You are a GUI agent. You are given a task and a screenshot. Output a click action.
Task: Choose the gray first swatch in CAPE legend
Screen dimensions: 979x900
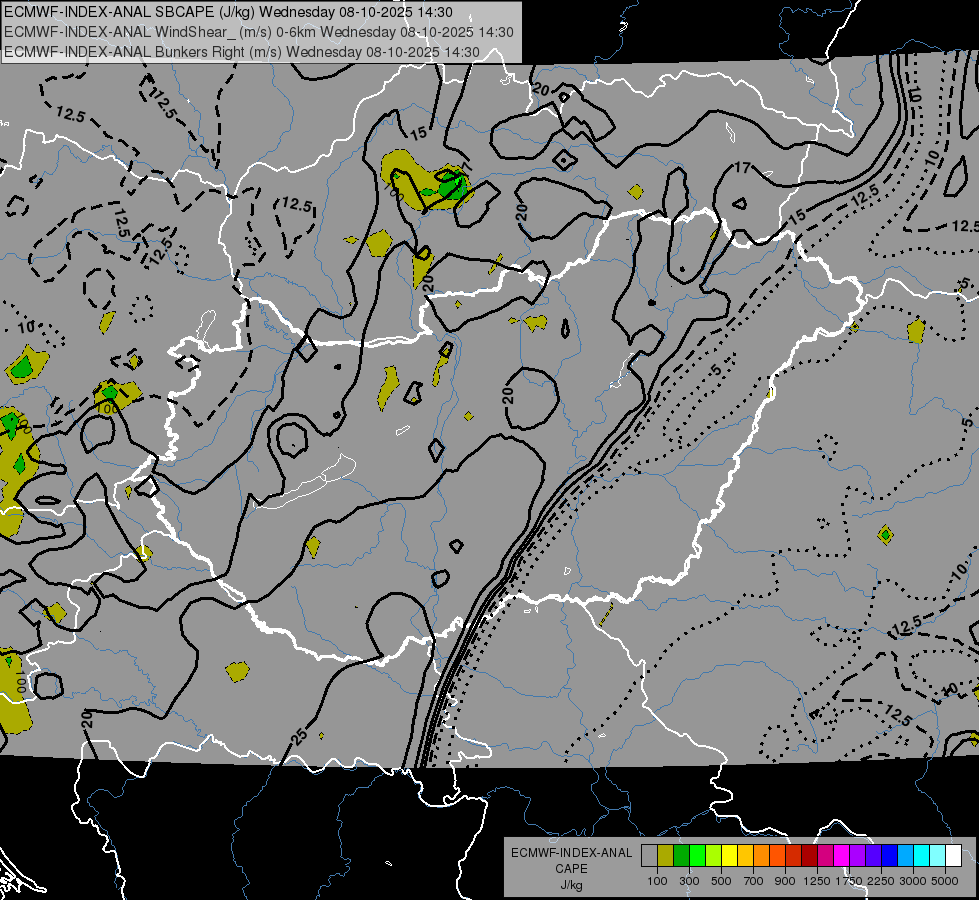click(649, 855)
